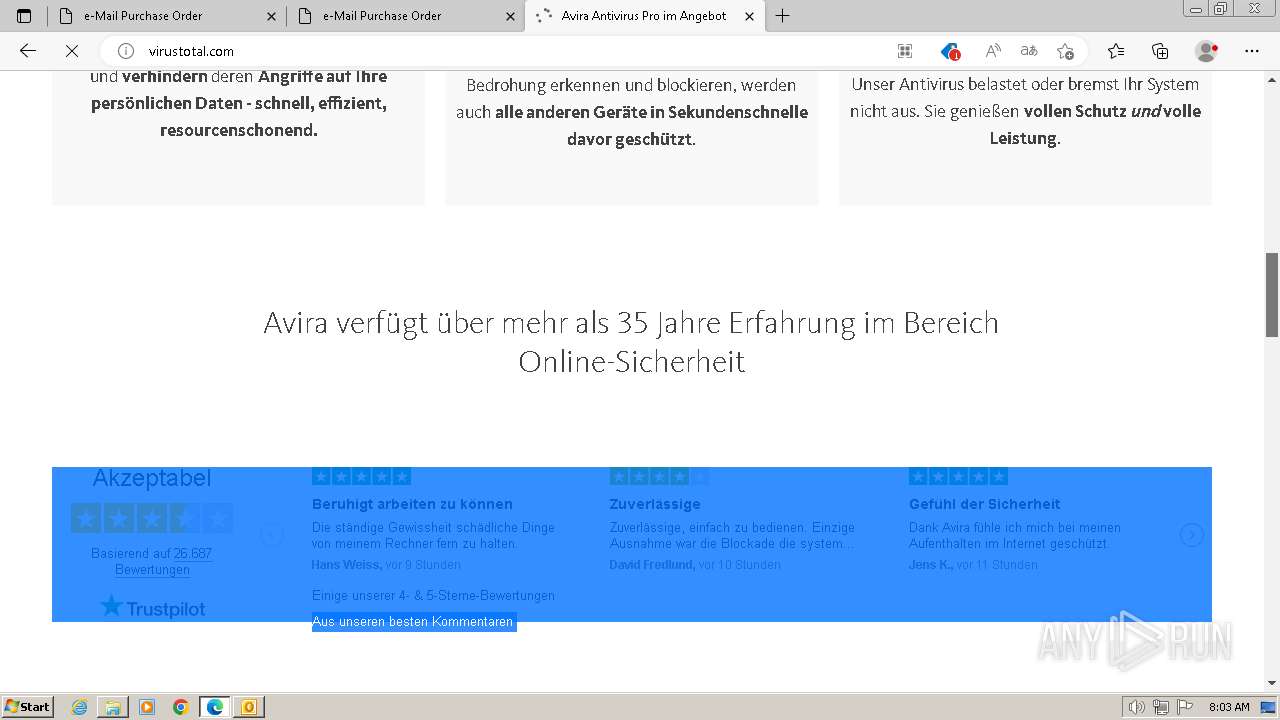Start Read aloud for this page

(993, 51)
